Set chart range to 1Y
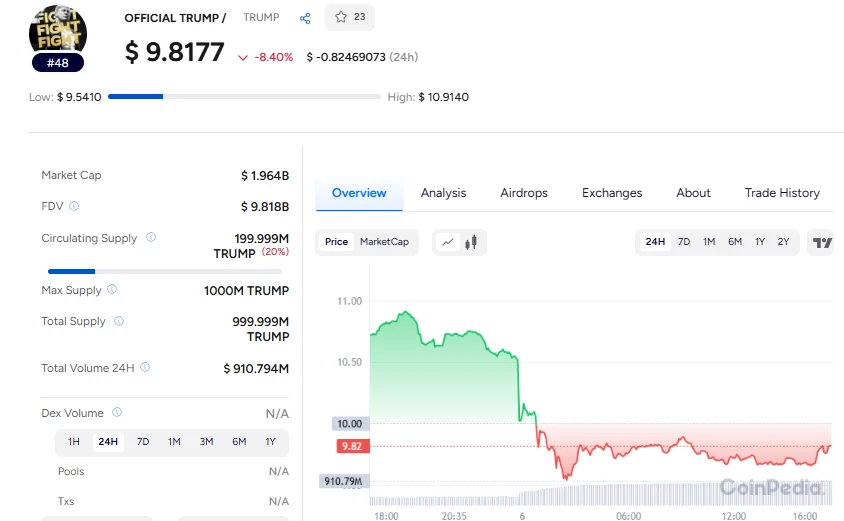This screenshot has height=521, width=844. pos(759,242)
